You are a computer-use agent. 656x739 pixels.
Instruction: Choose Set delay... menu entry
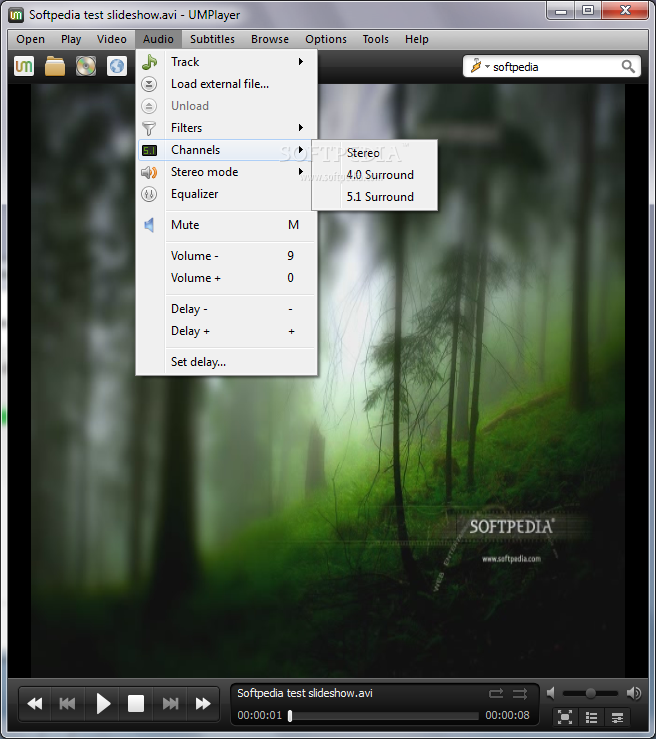(227, 362)
